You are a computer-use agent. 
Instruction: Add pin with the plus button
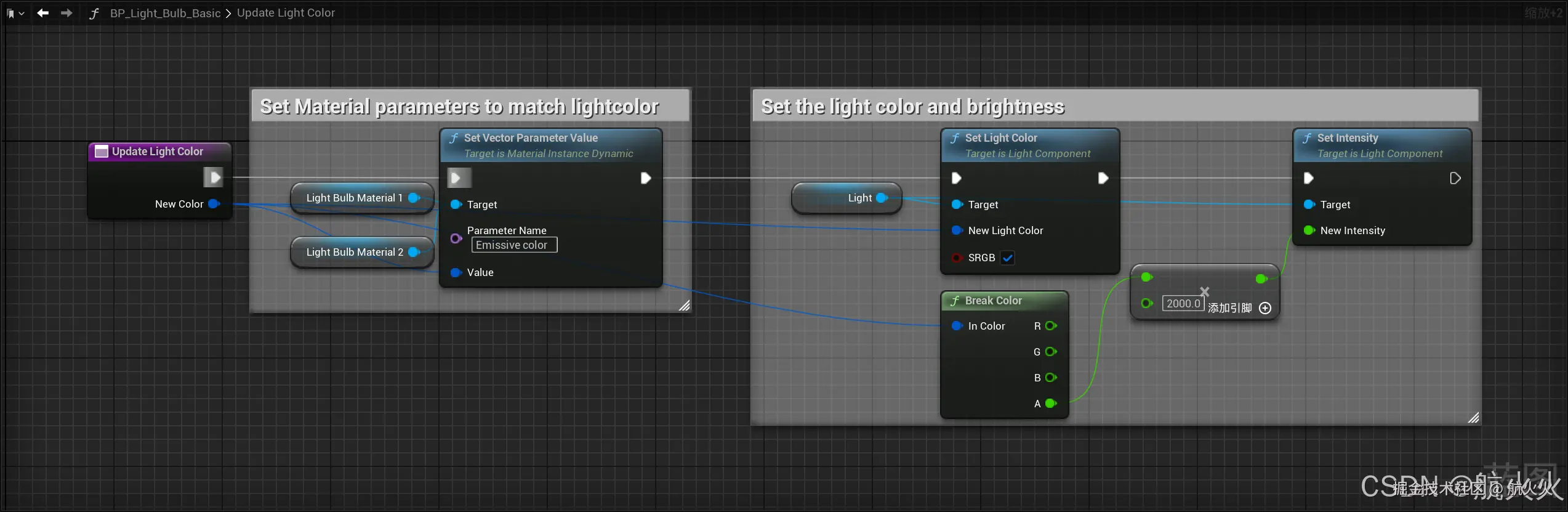pos(1265,308)
